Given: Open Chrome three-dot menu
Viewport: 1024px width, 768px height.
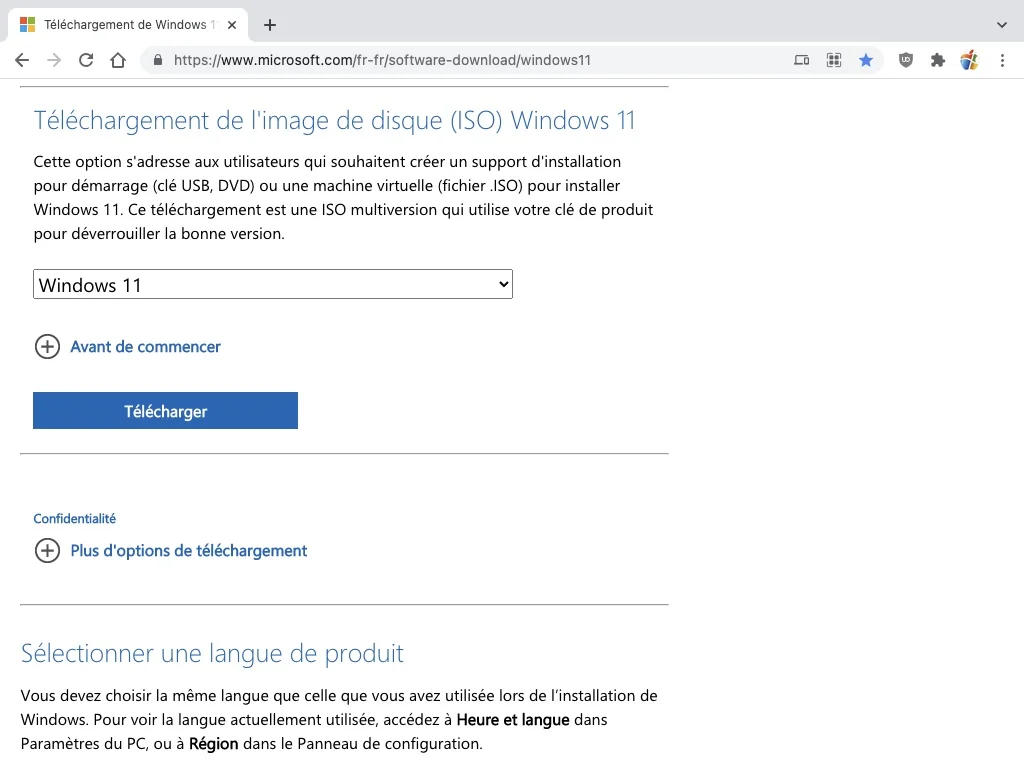Looking at the screenshot, I should point(1002,61).
